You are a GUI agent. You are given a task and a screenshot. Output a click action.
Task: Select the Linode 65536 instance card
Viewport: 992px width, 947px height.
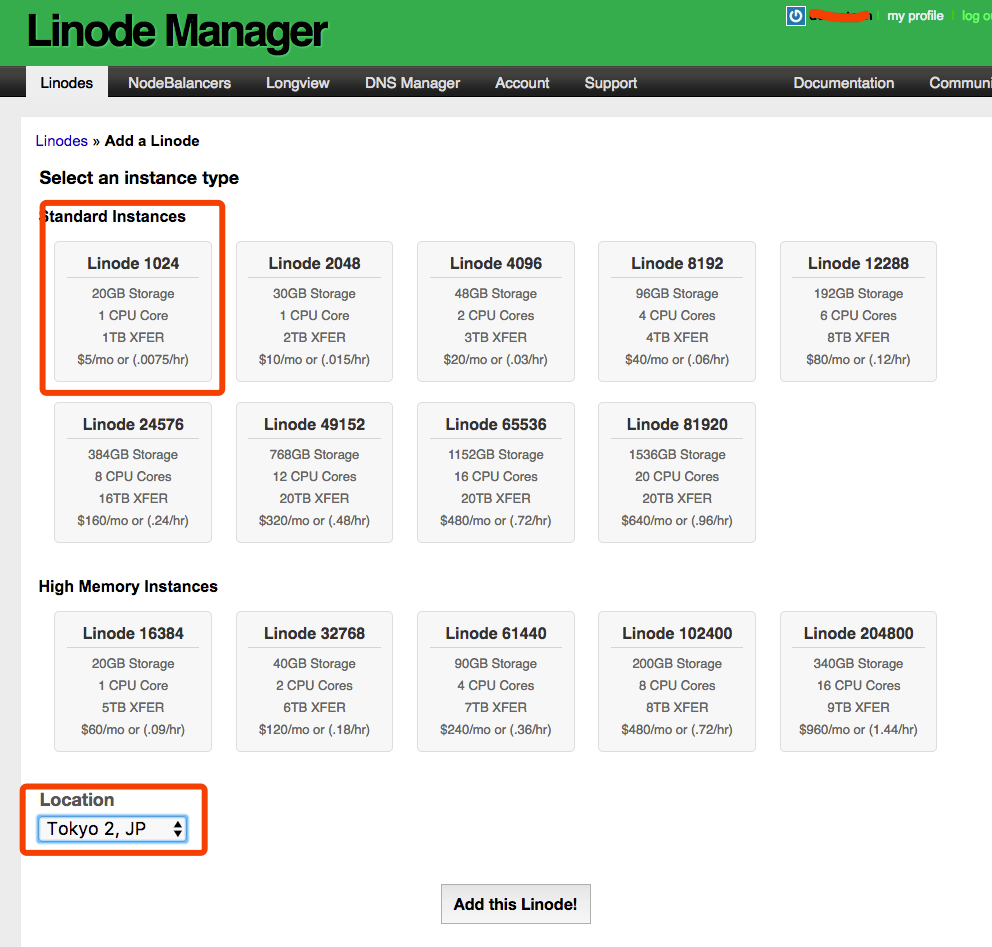pyautogui.click(x=495, y=473)
